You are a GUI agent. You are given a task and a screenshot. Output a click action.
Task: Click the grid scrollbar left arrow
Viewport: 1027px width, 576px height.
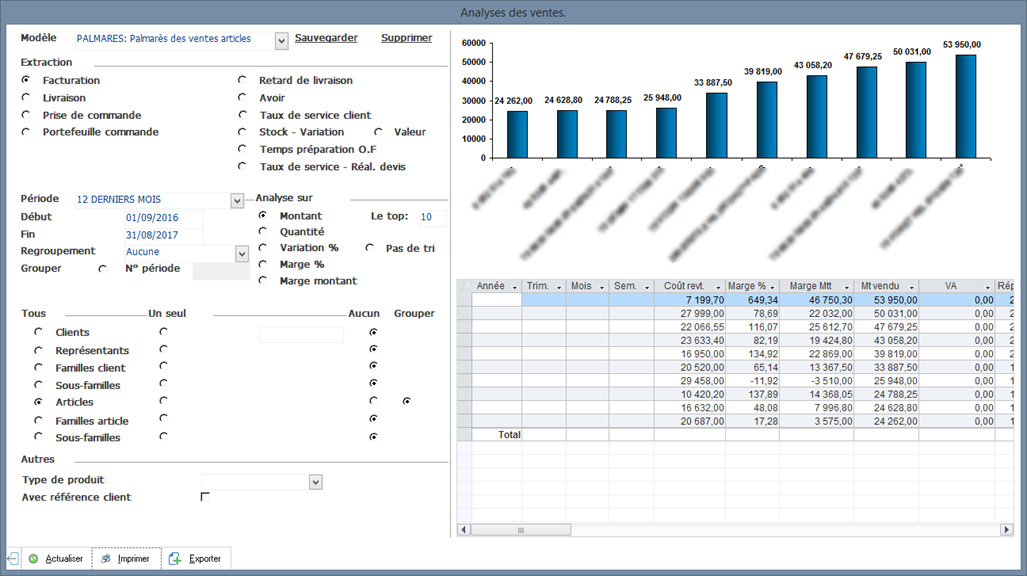click(x=464, y=529)
